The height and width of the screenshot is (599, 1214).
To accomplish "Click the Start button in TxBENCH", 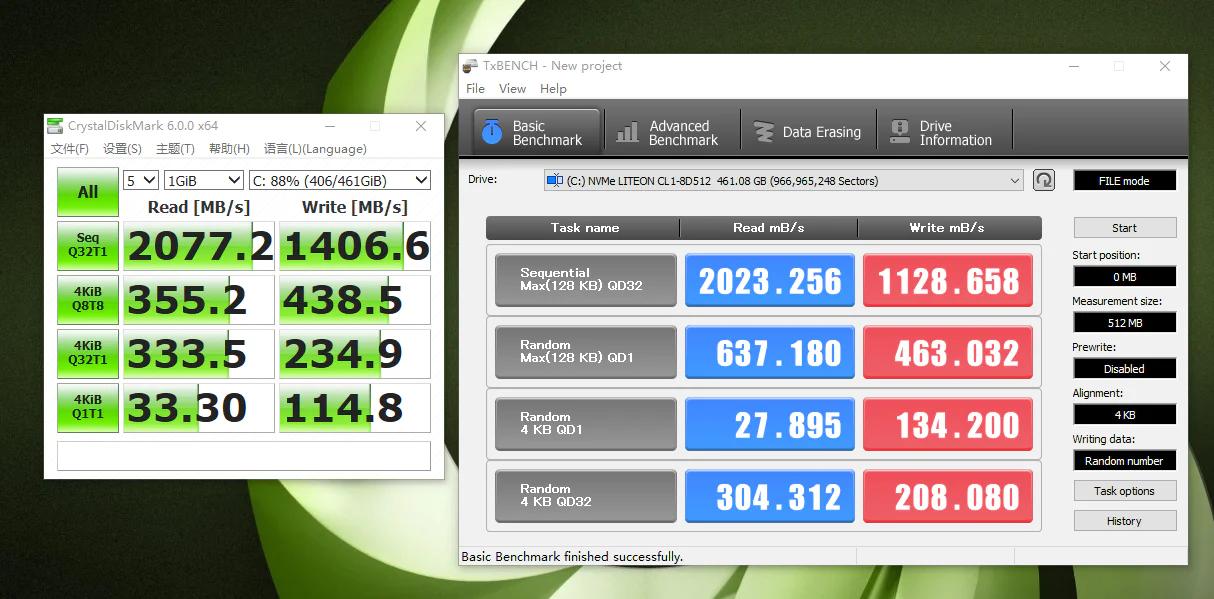I will [x=1124, y=227].
